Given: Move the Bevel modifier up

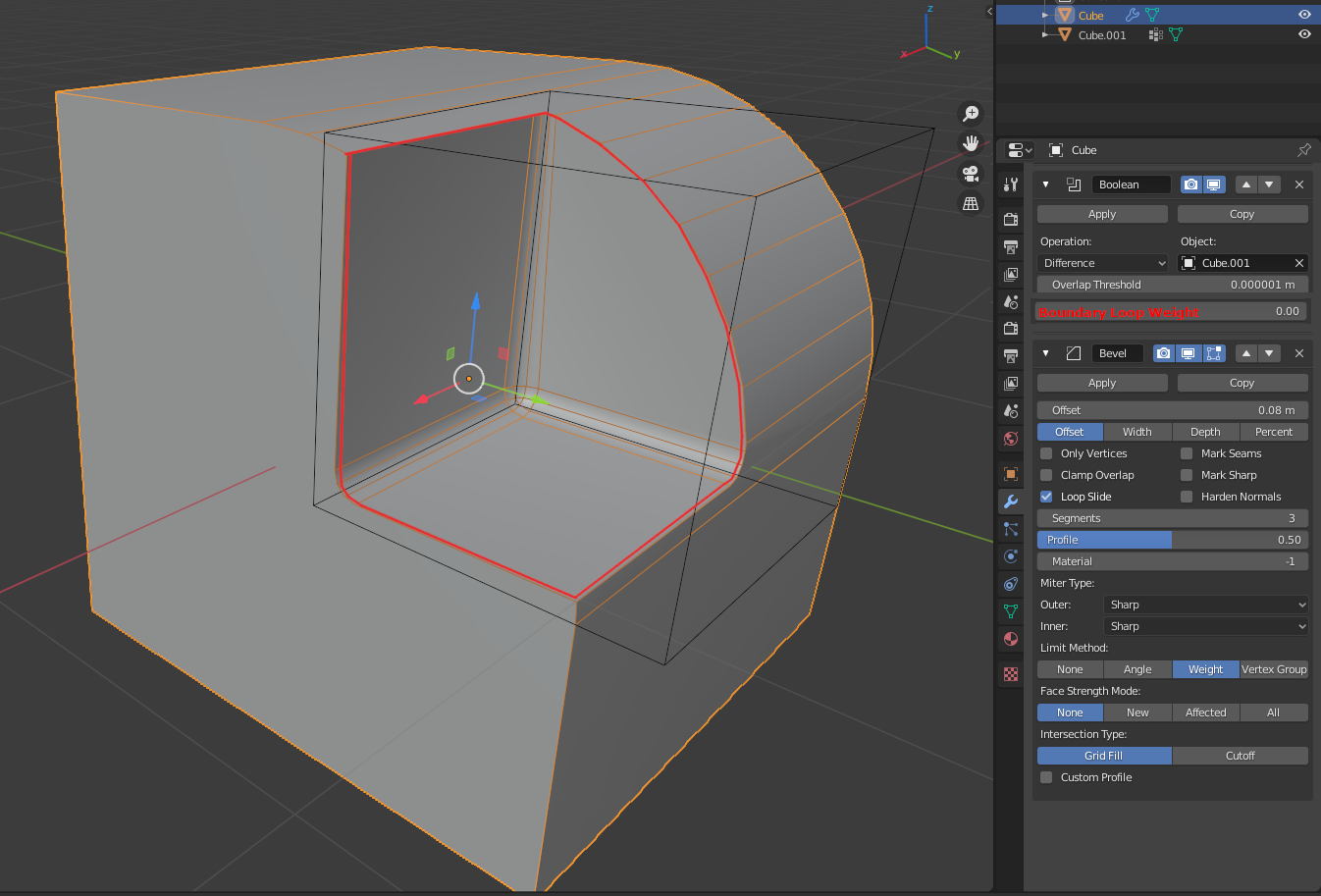Looking at the screenshot, I should click(x=1246, y=353).
